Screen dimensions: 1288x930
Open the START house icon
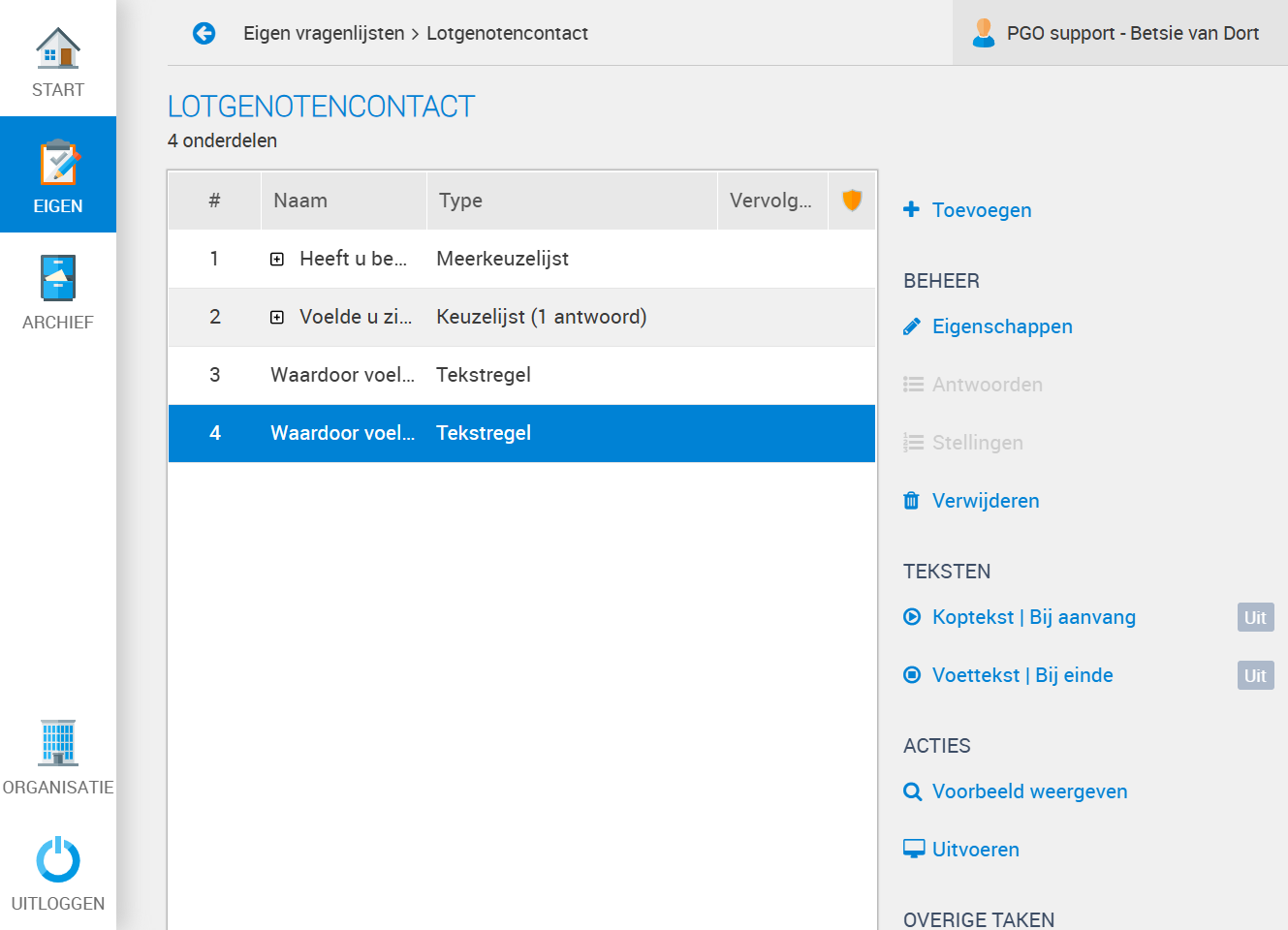[x=58, y=47]
